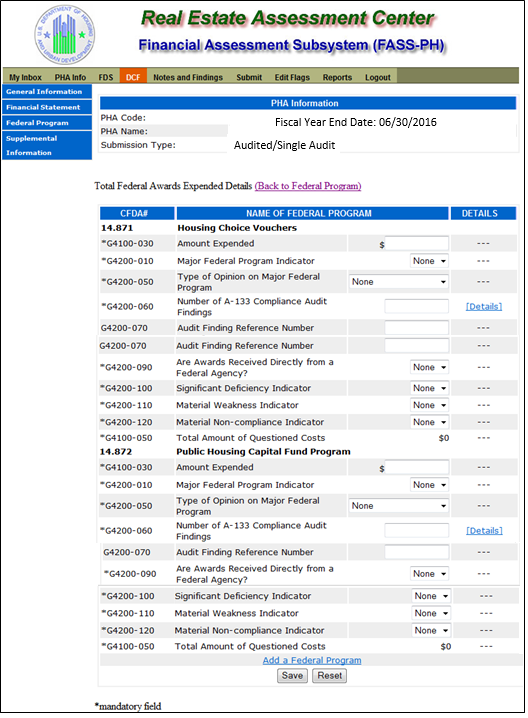
Task: Click A-133 Compliance Audit Findings field under 14.871
Action: (x=416, y=306)
